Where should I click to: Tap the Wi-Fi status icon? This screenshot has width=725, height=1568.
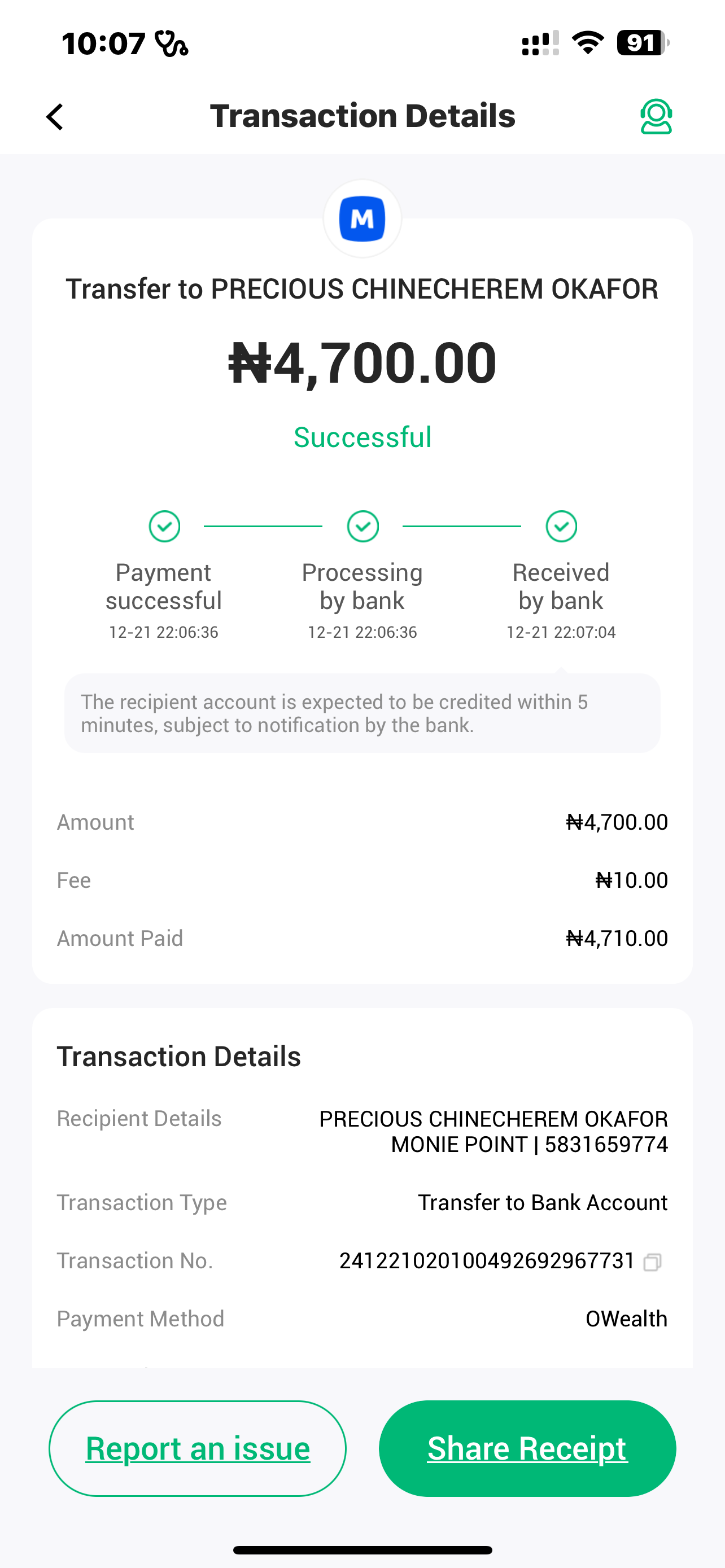(587, 43)
